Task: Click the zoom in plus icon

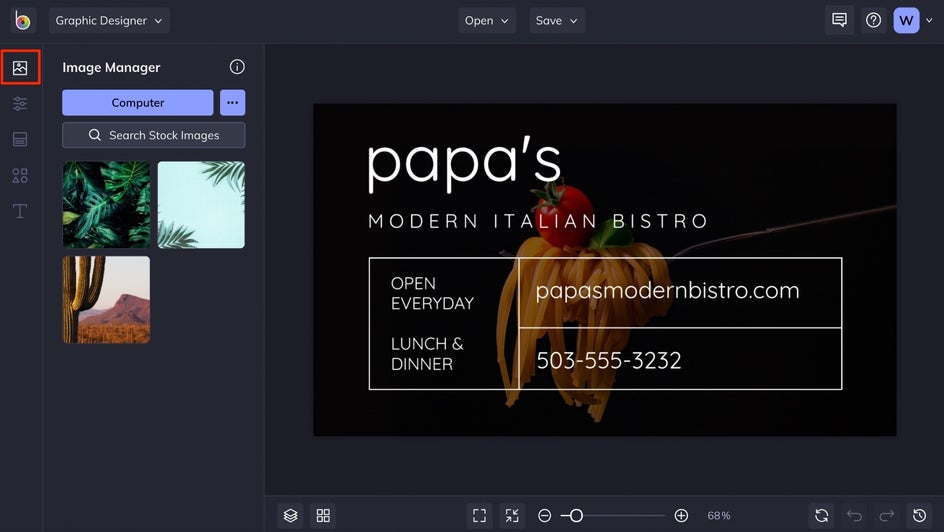Action: tap(681, 515)
